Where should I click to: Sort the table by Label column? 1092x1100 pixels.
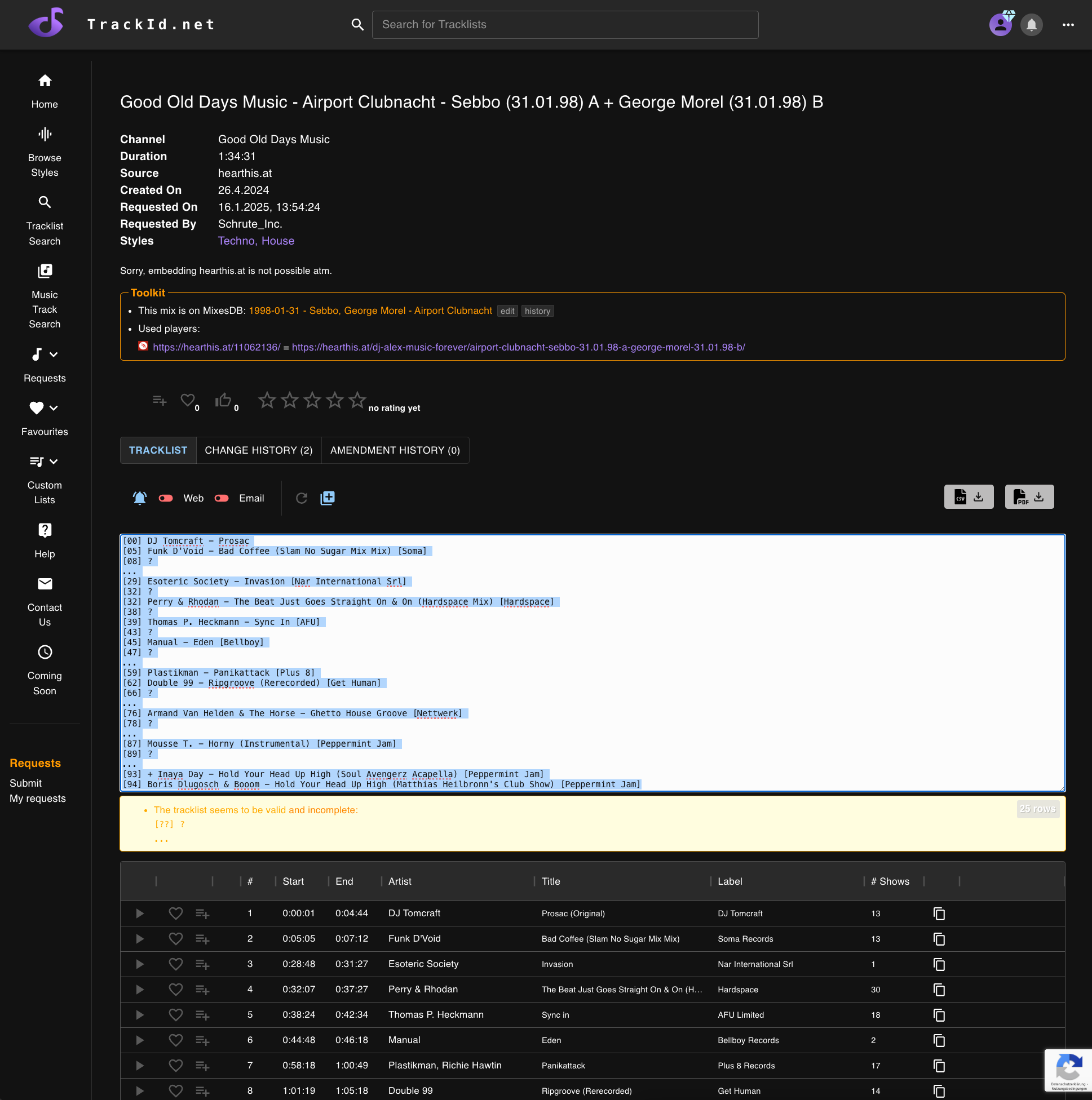pyautogui.click(x=730, y=881)
